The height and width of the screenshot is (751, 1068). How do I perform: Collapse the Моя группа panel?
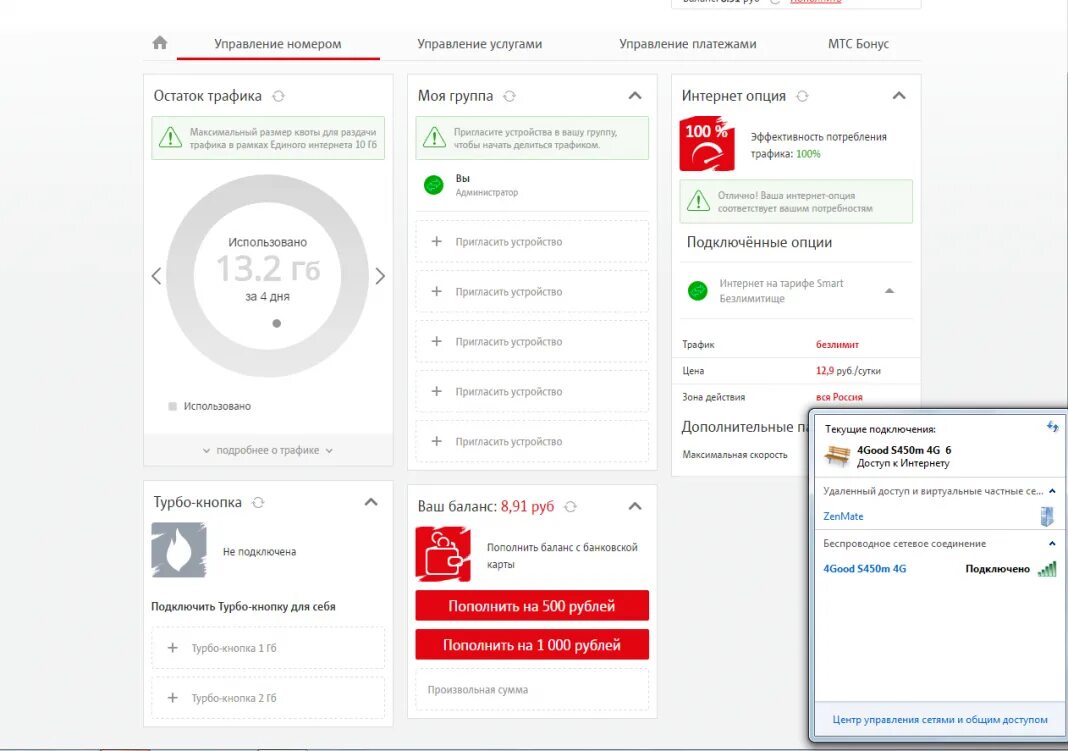(635, 96)
